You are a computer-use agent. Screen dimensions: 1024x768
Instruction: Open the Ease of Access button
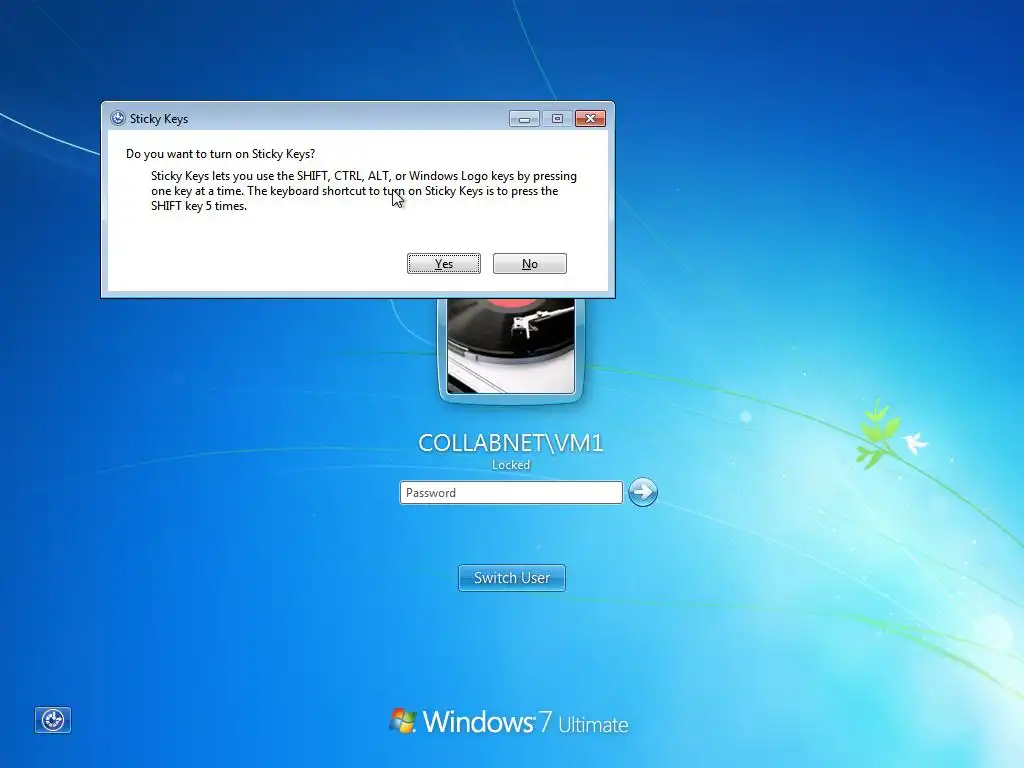[53, 720]
